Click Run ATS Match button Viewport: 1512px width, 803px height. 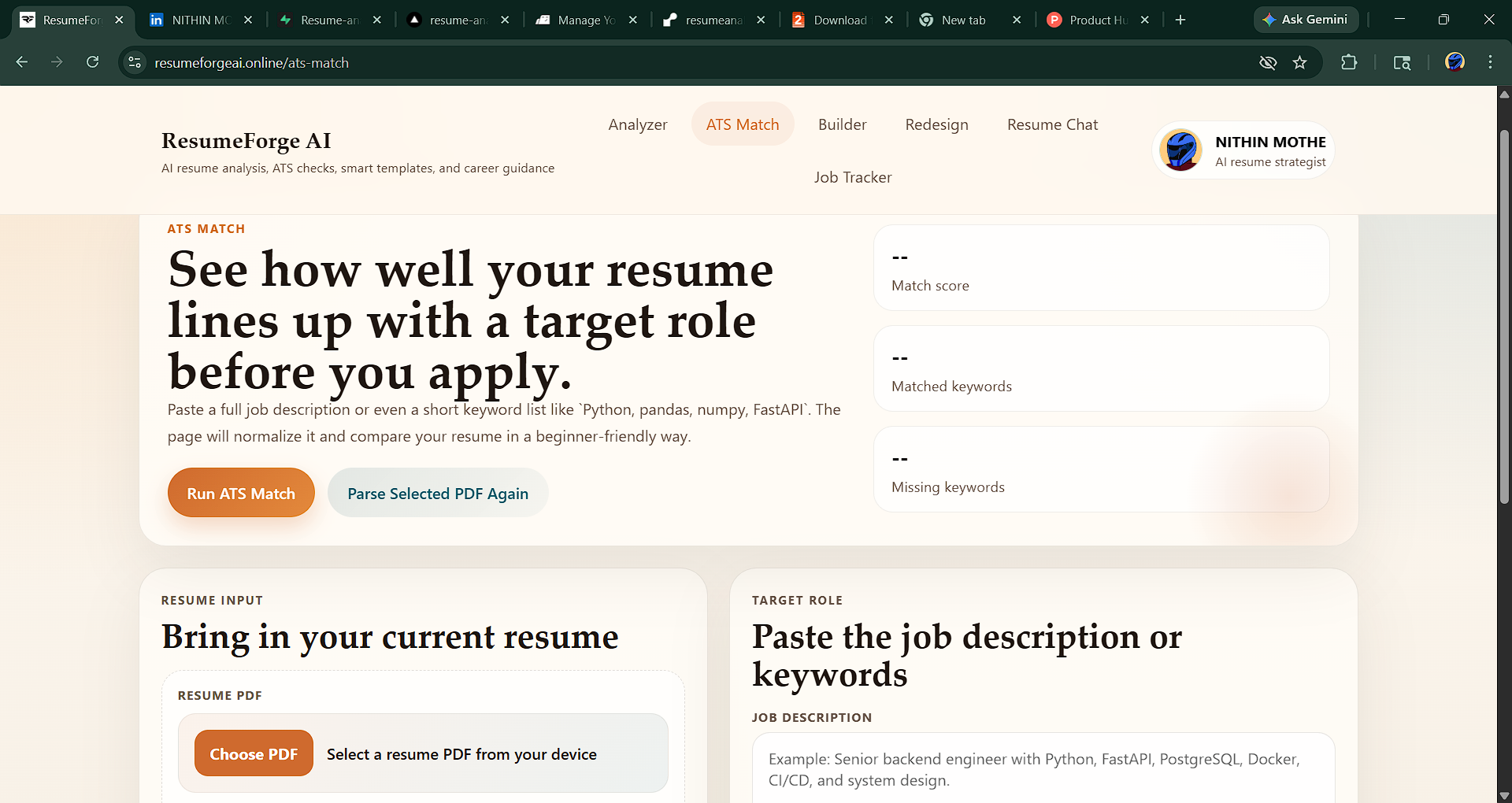(x=241, y=493)
